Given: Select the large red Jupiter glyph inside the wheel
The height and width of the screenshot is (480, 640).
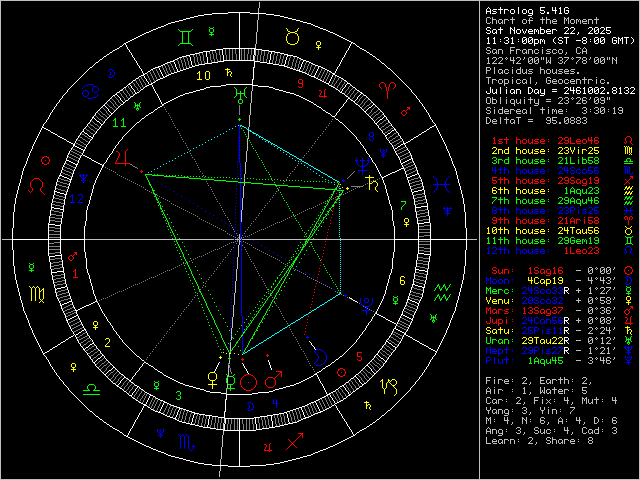Looking at the screenshot, I should click(123, 158).
